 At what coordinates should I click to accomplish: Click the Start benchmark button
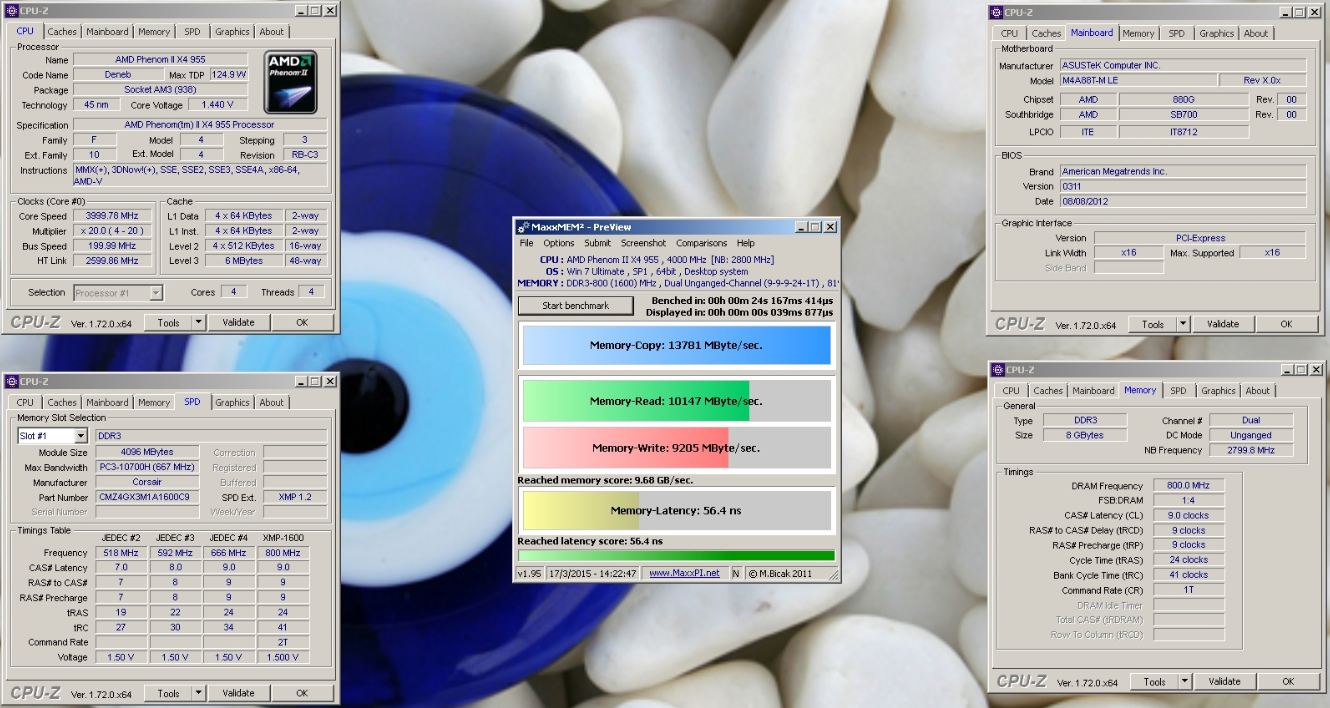[575, 306]
